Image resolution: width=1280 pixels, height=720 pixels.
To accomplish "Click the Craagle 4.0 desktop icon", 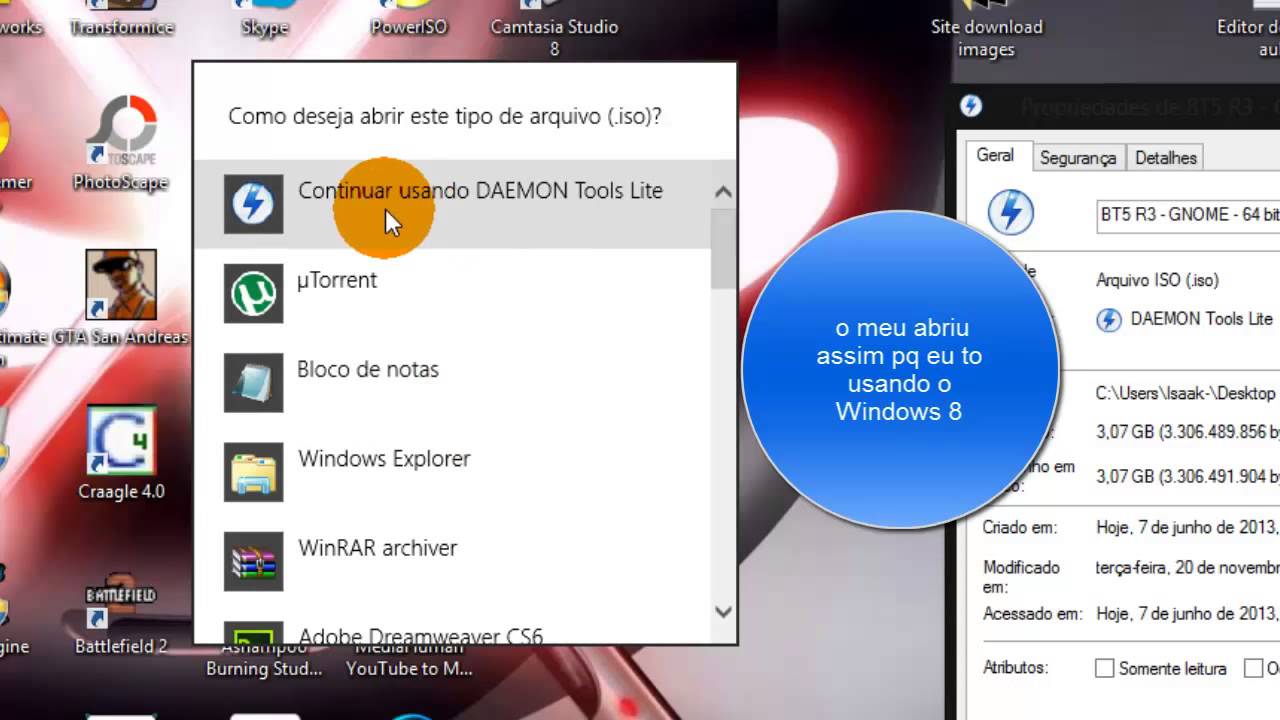I will 121,453.
